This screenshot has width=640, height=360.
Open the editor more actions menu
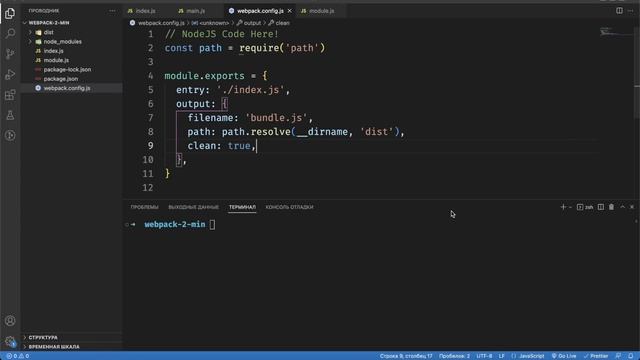(x=631, y=11)
